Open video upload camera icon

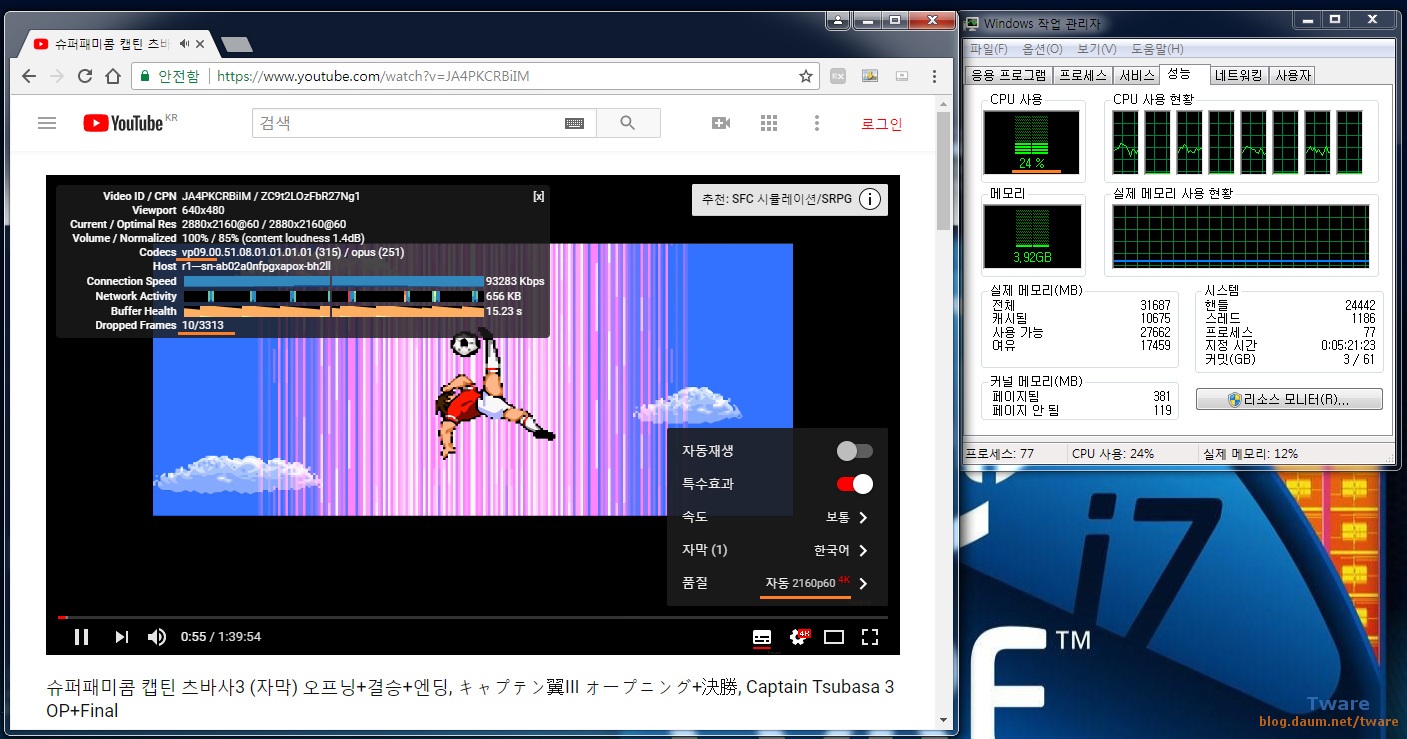coord(721,123)
